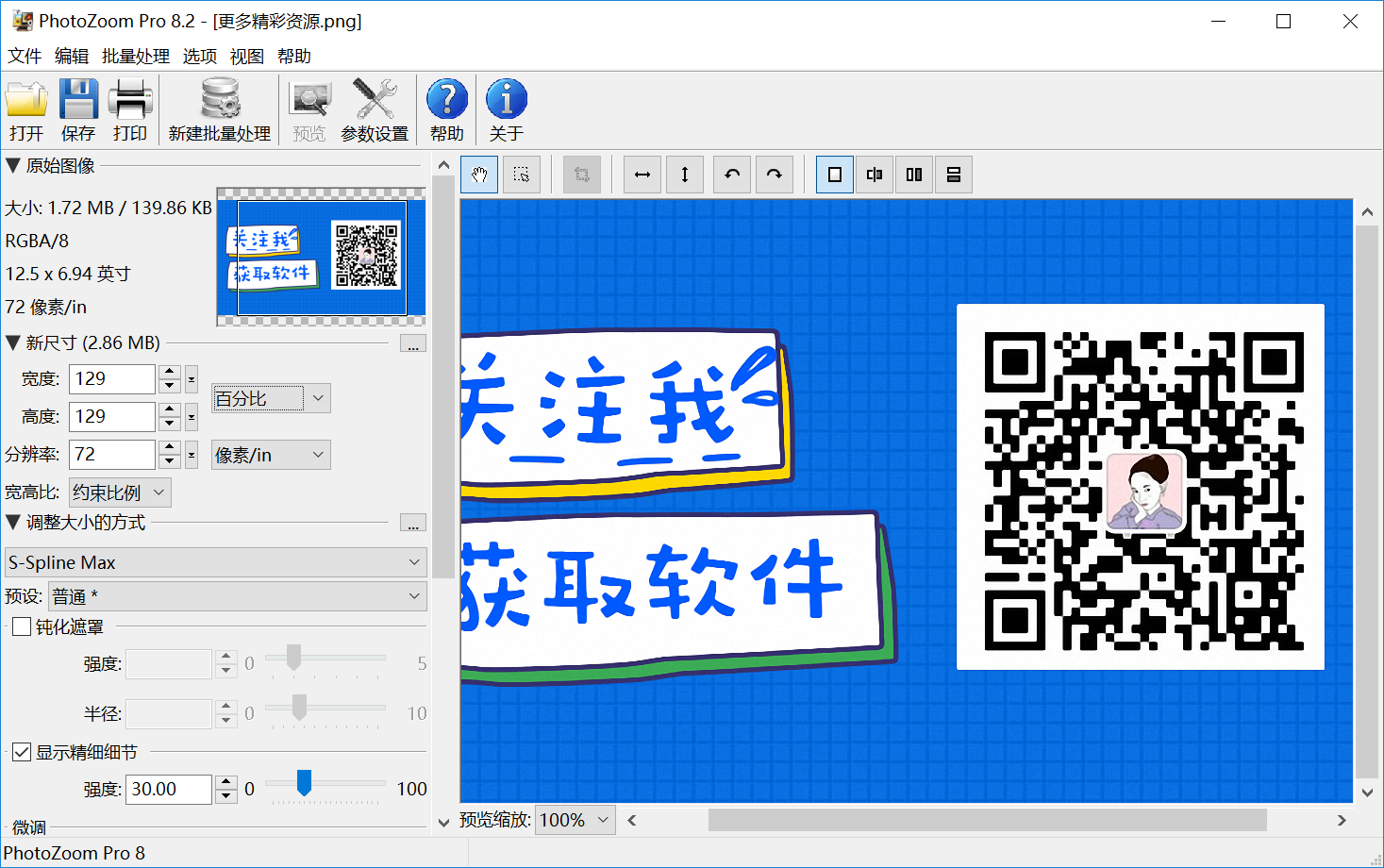Open the 帮助 menu in menu bar

point(294,57)
